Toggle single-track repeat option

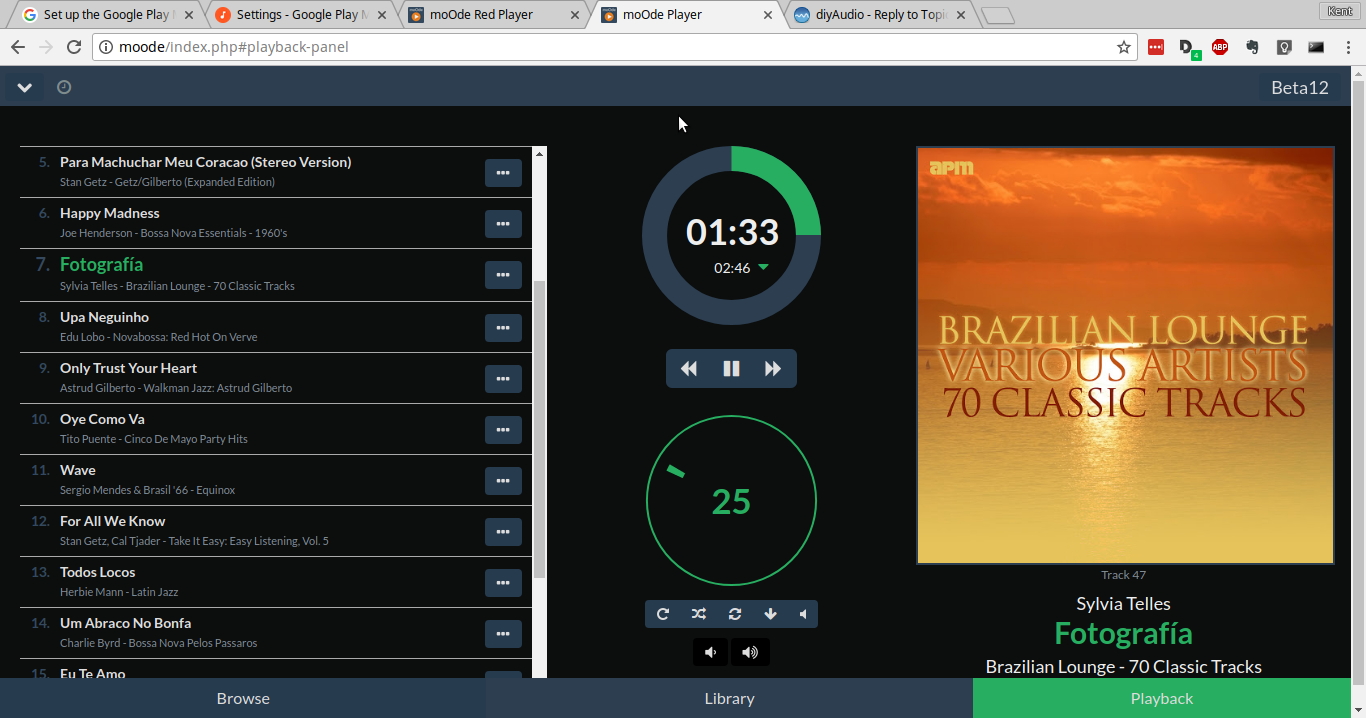735,614
